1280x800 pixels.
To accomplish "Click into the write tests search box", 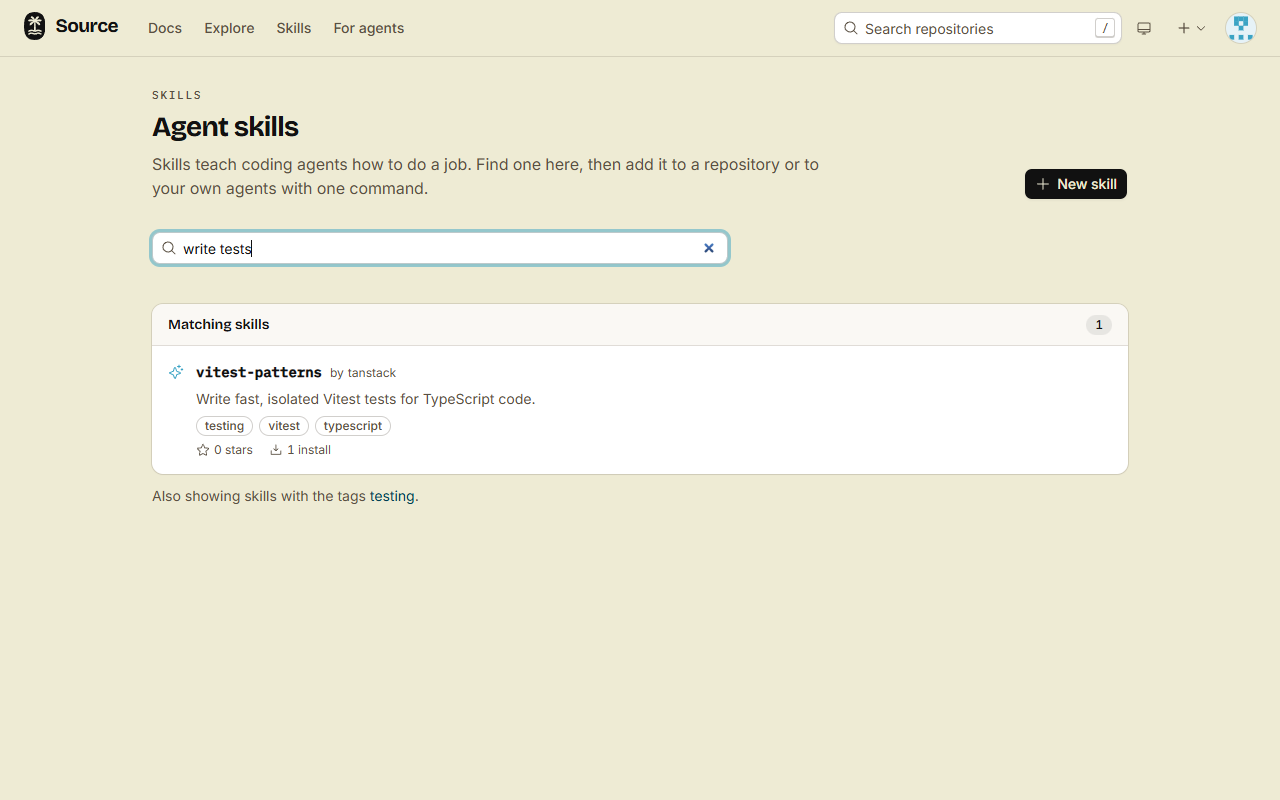I will point(440,248).
